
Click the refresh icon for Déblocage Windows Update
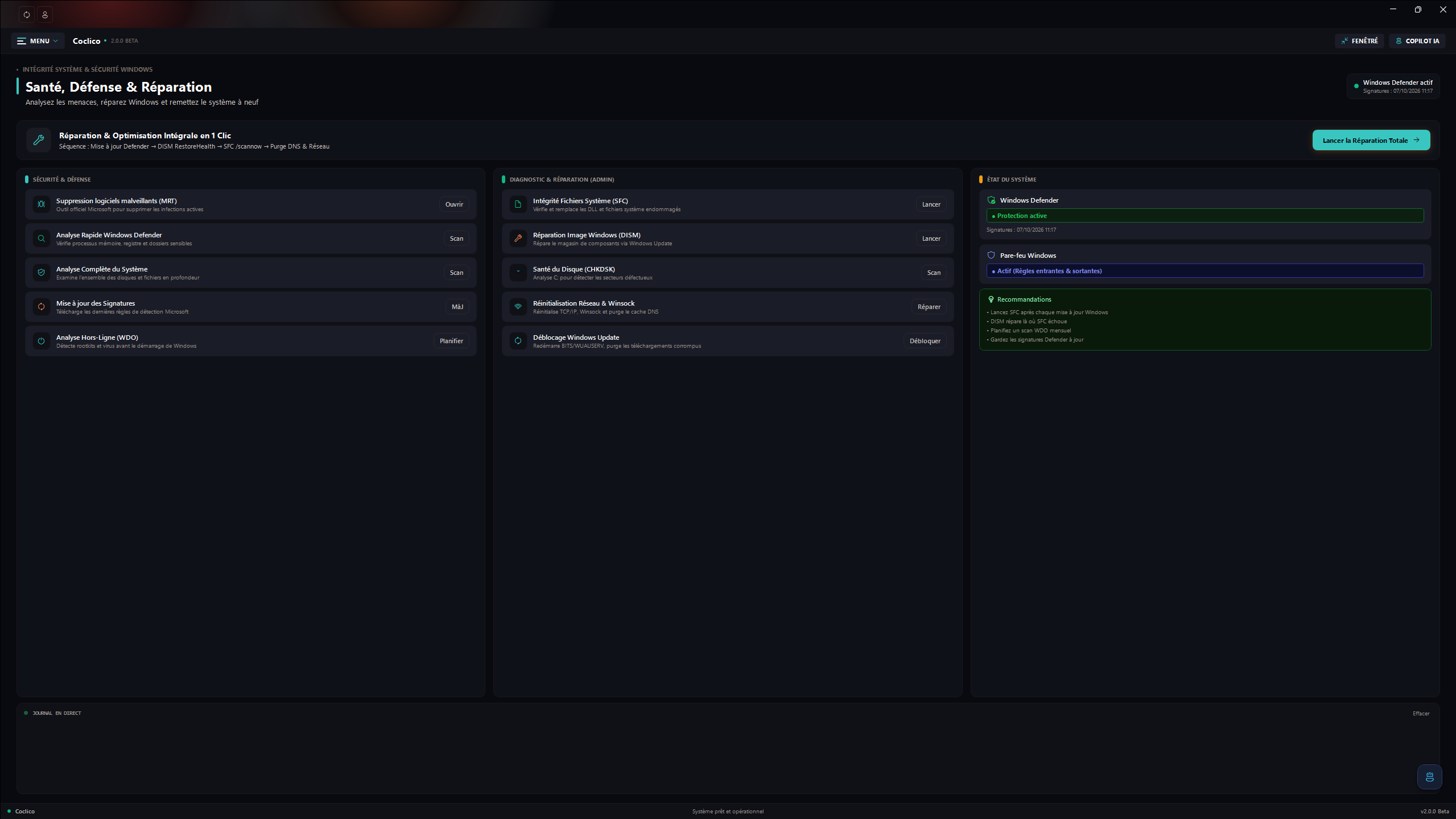click(518, 341)
